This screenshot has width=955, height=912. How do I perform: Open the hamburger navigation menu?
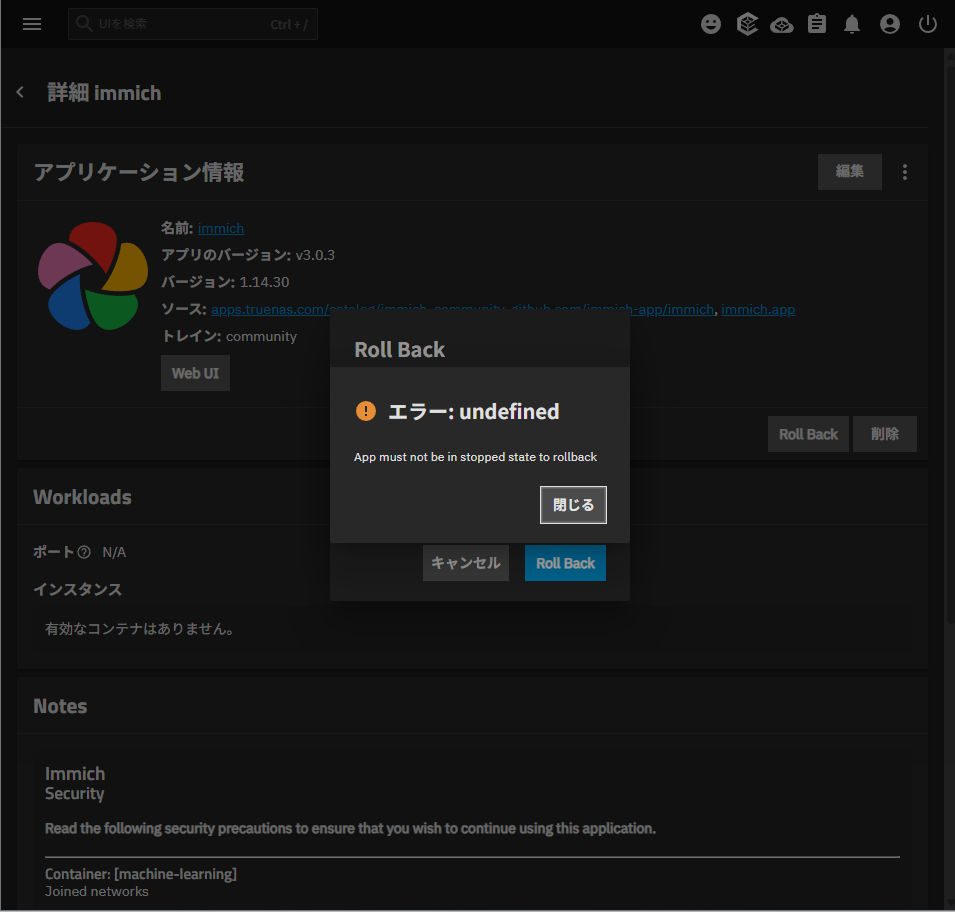tap(32, 24)
